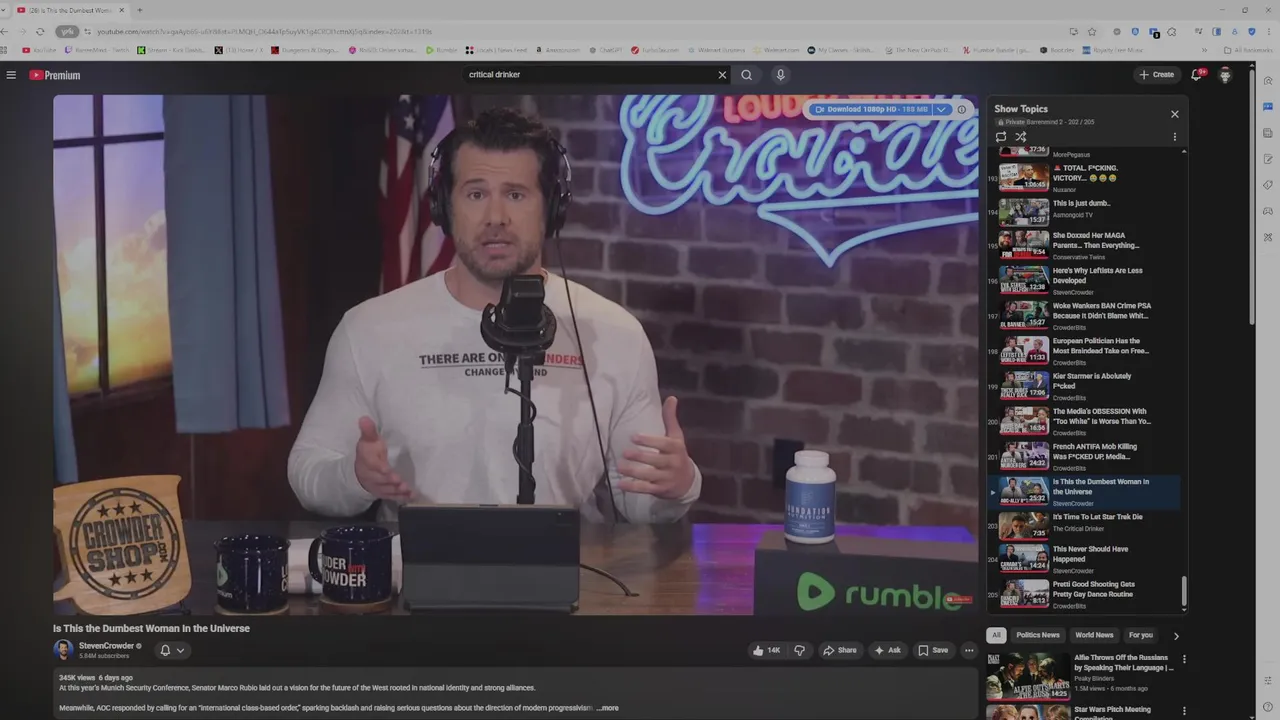
Task: Click the Create button
Action: tap(1157, 75)
